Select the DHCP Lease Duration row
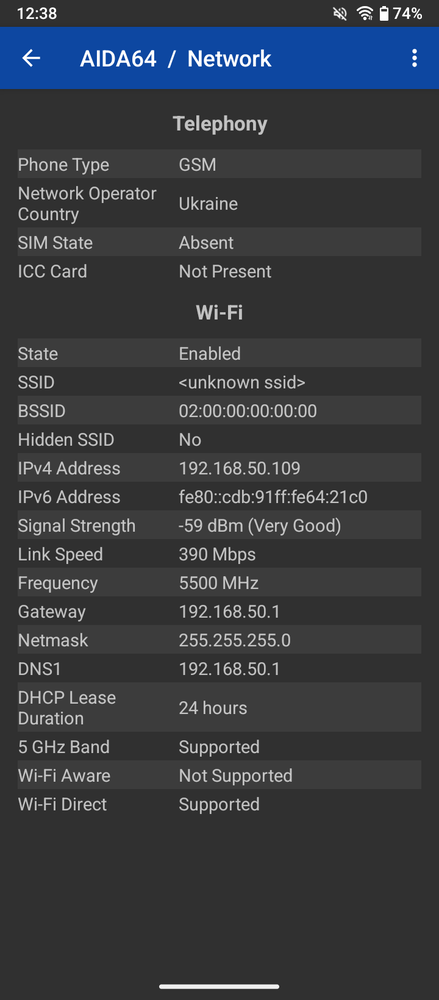This screenshot has width=439, height=1000. pyautogui.click(x=220, y=707)
